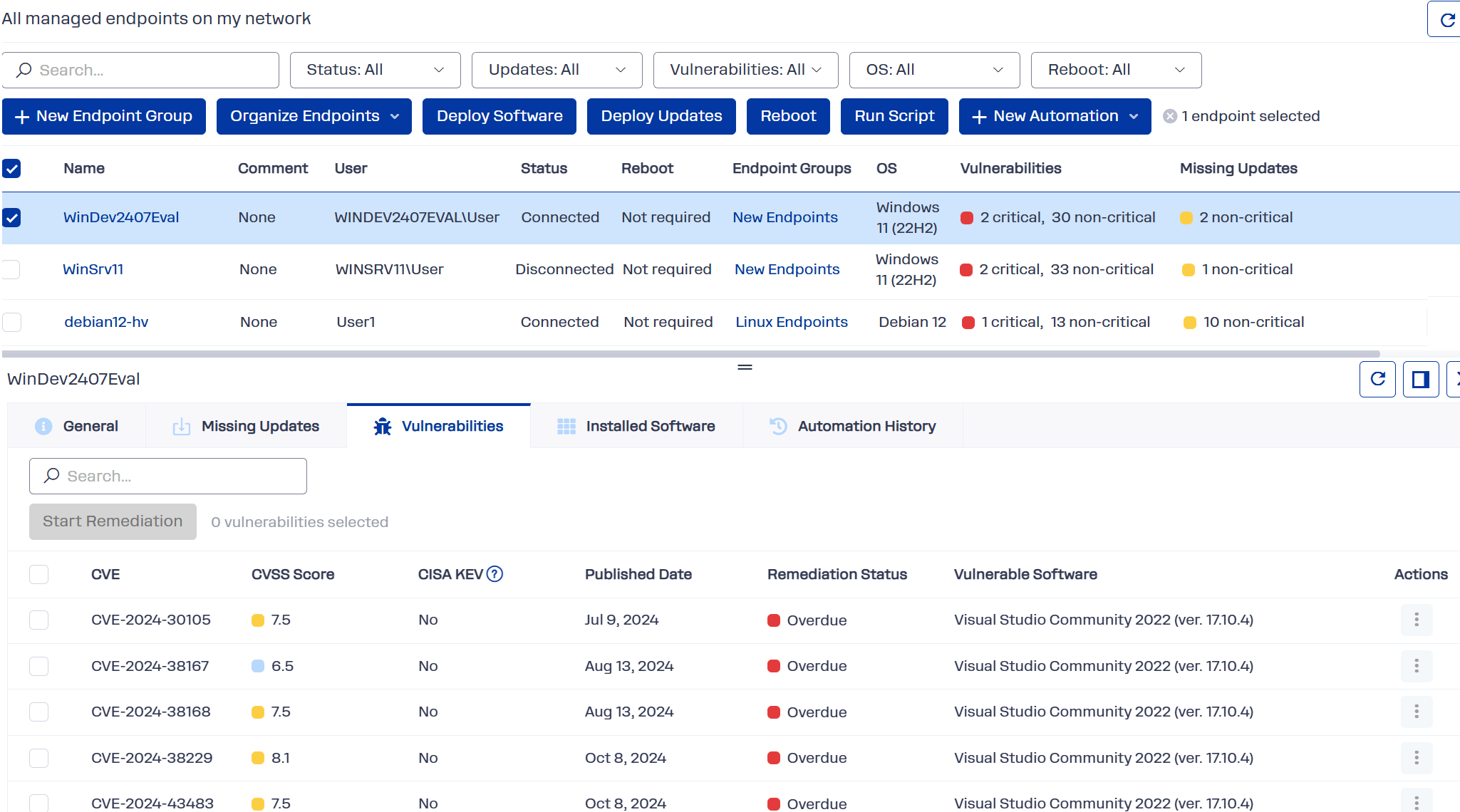Expand the New Automation dropdown button
The image size is (1460, 812).
coord(1055,116)
